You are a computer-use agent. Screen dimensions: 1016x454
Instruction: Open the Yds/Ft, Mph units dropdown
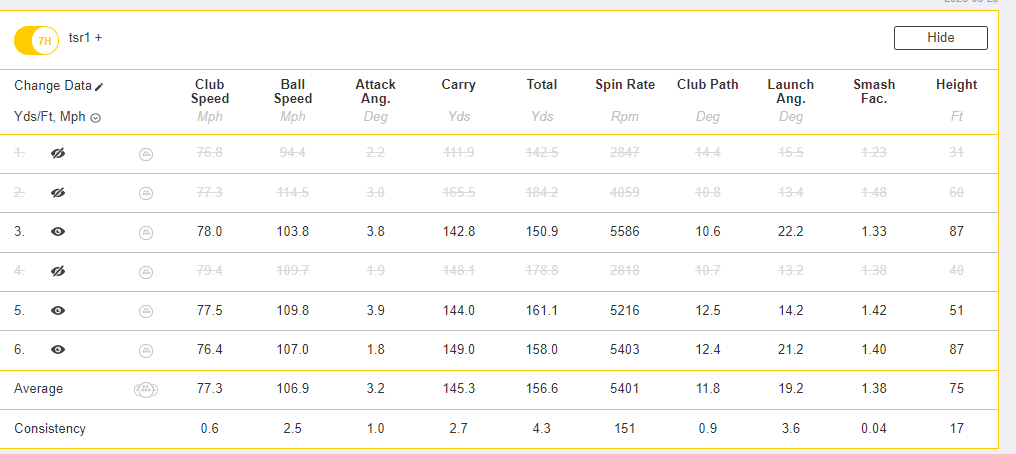tap(58, 117)
